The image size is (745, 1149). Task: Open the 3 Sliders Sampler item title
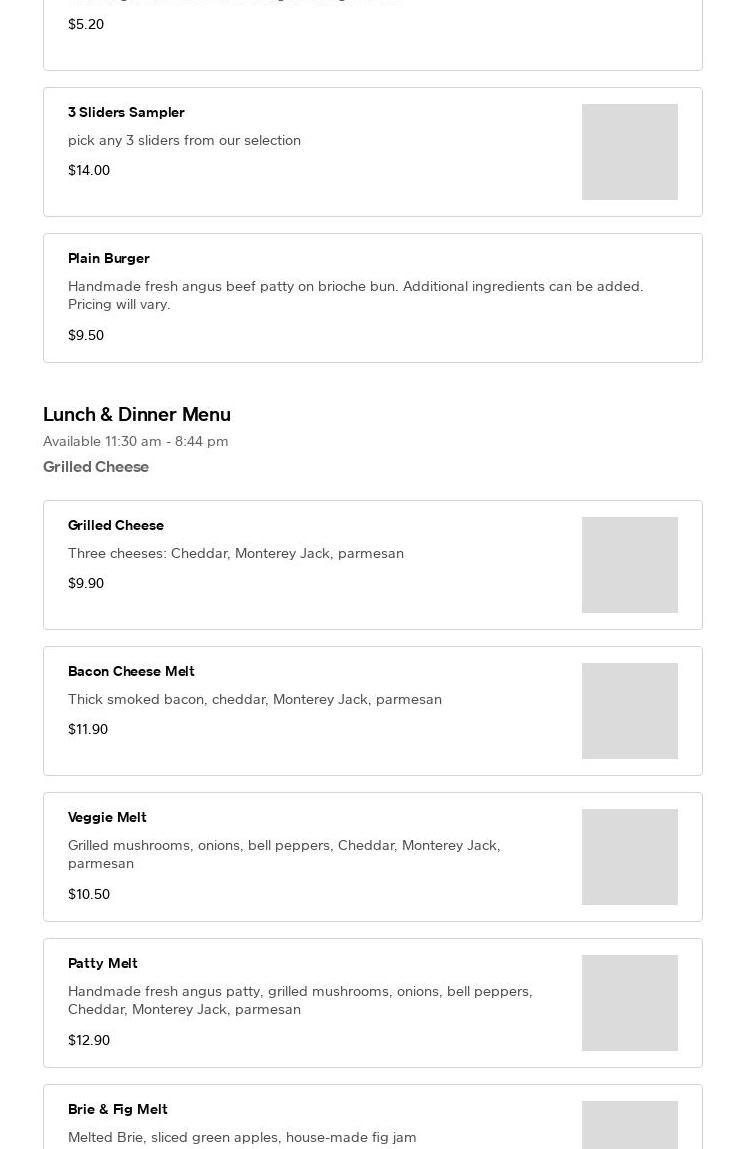point(126,112)
